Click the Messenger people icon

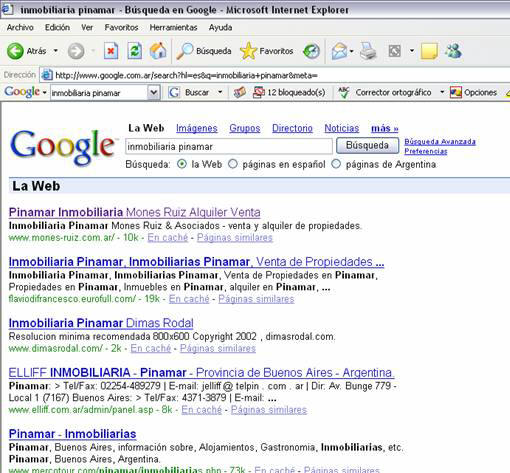coord(453,51)
